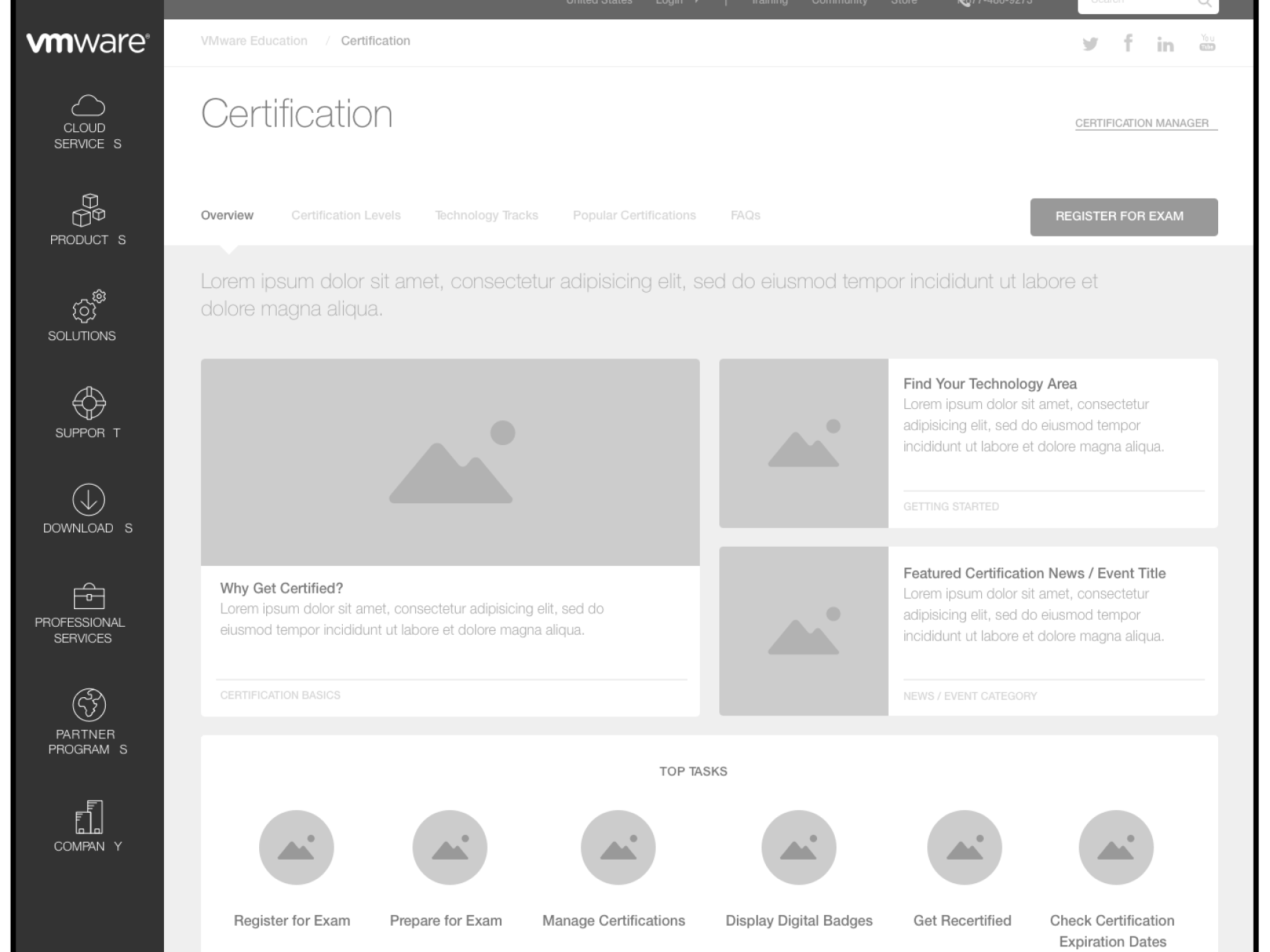Click the NEWS / EVENT CATEGORY label

(x=970, y=696)
